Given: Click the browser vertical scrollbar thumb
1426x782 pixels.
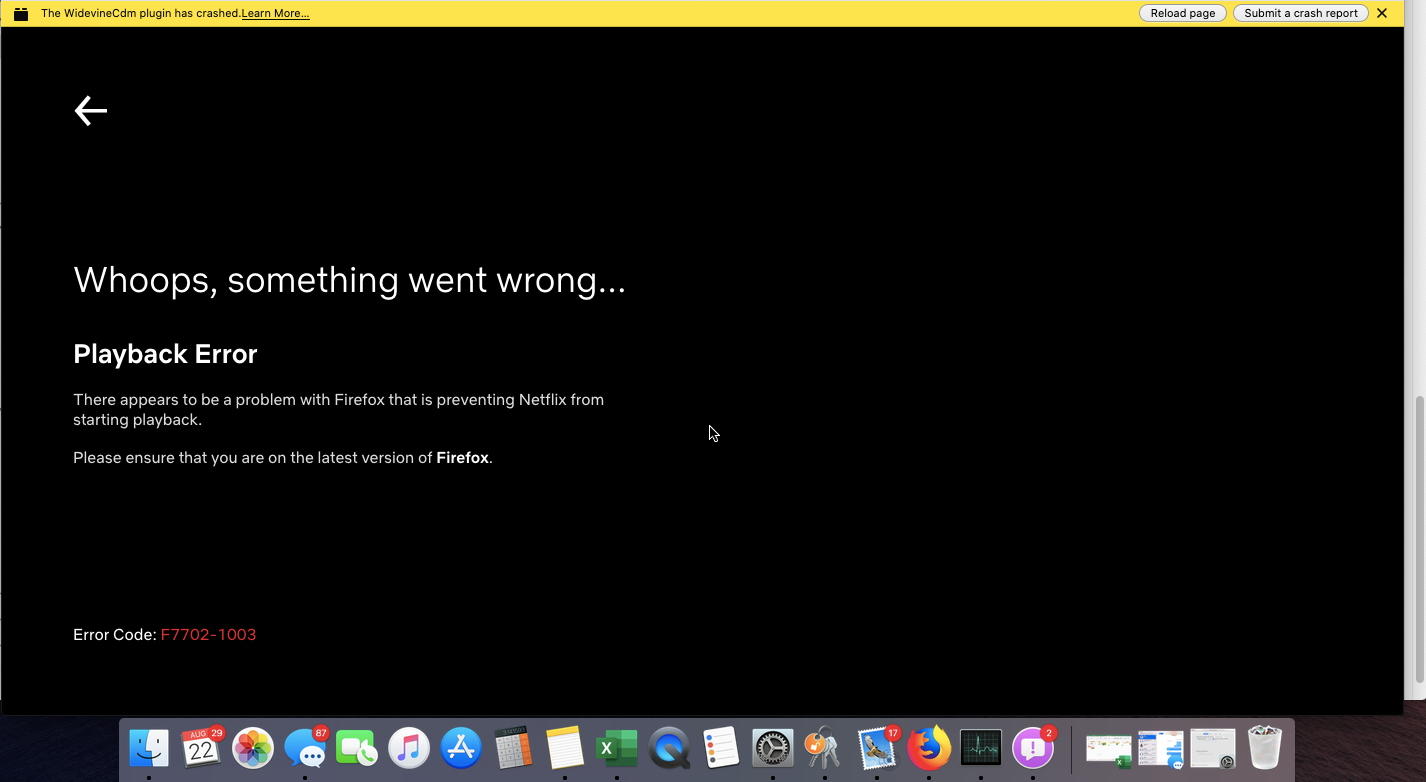Looking at the screenshot, I should (x=1420, y=540).
